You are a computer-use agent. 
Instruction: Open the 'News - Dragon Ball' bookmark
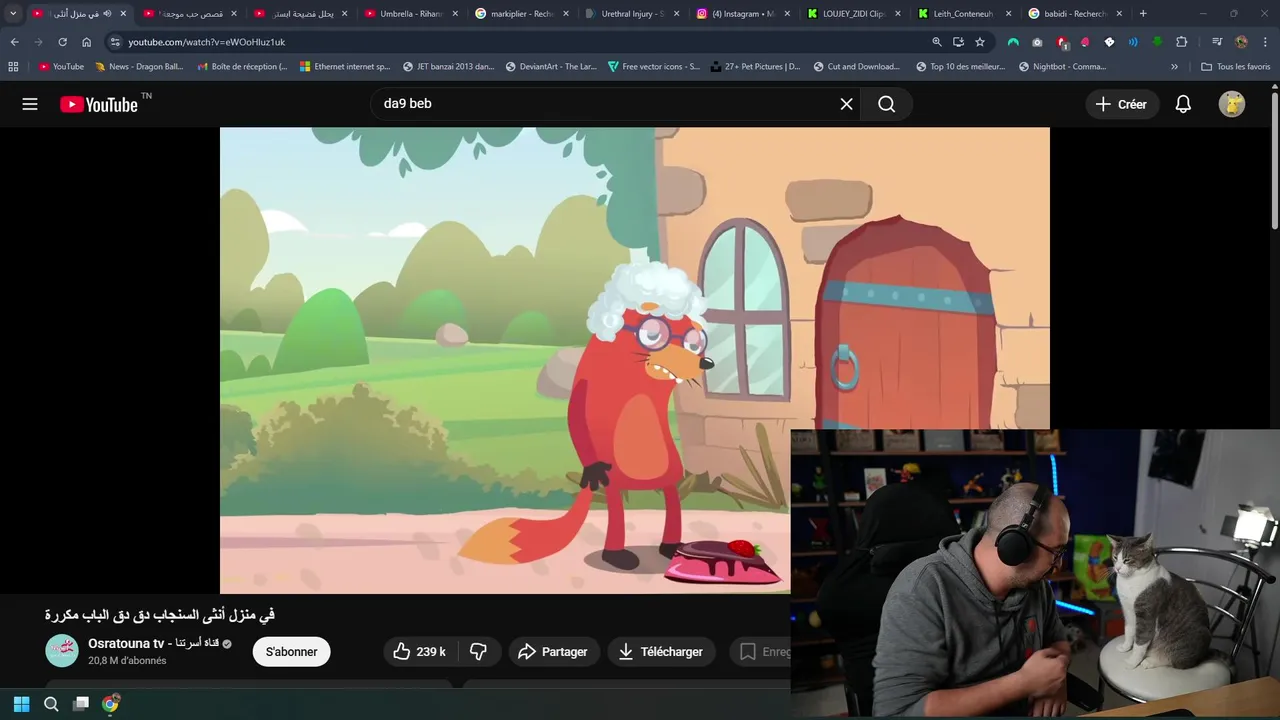(x=139, y=67)
